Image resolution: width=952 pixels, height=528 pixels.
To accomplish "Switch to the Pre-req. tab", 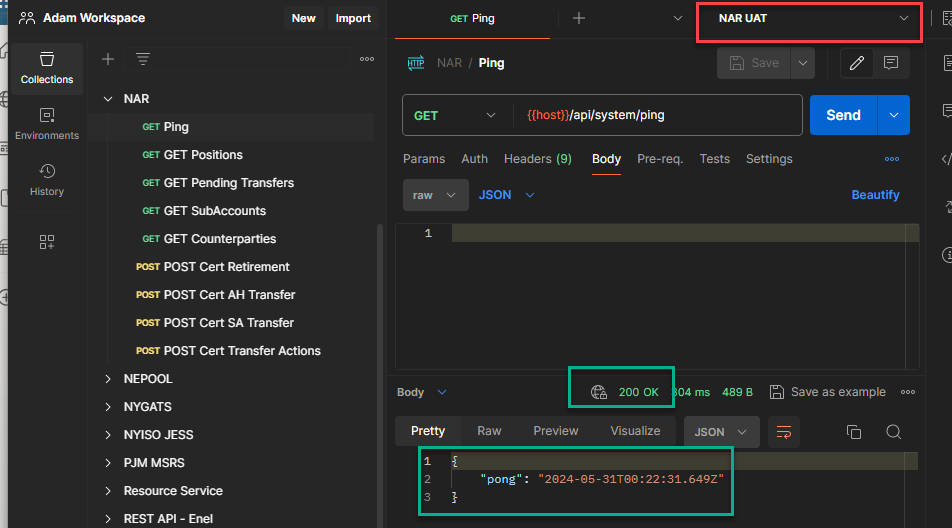I will 660,159.
